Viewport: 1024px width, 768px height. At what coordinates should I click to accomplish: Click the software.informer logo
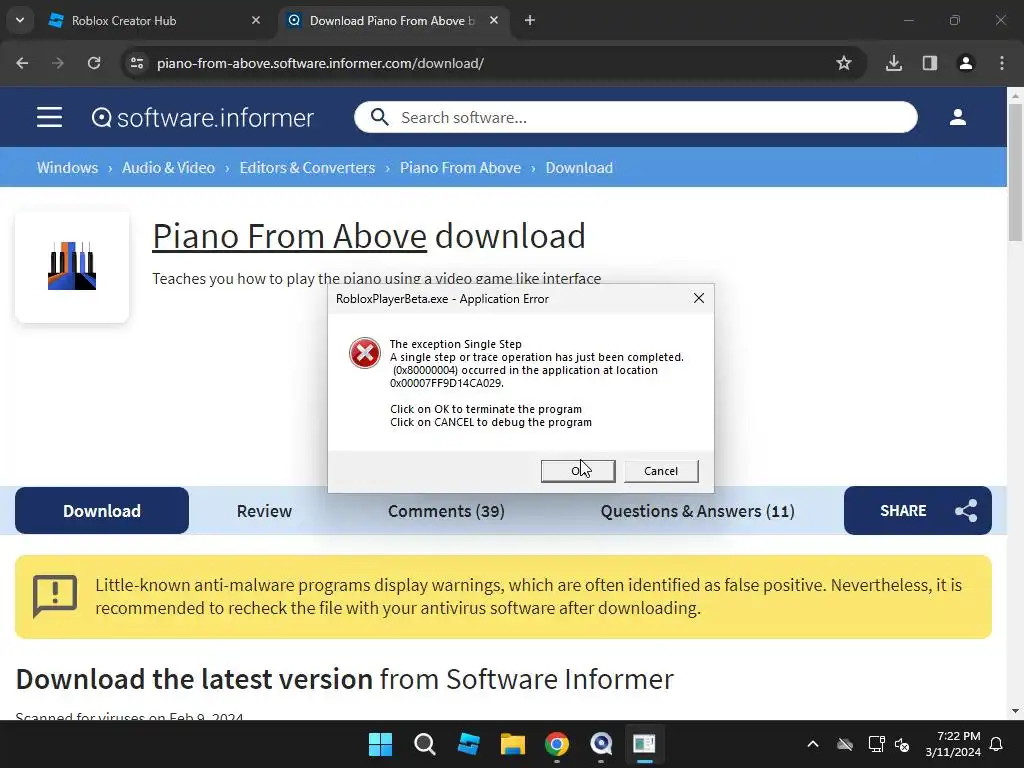[x=202, y=118]
